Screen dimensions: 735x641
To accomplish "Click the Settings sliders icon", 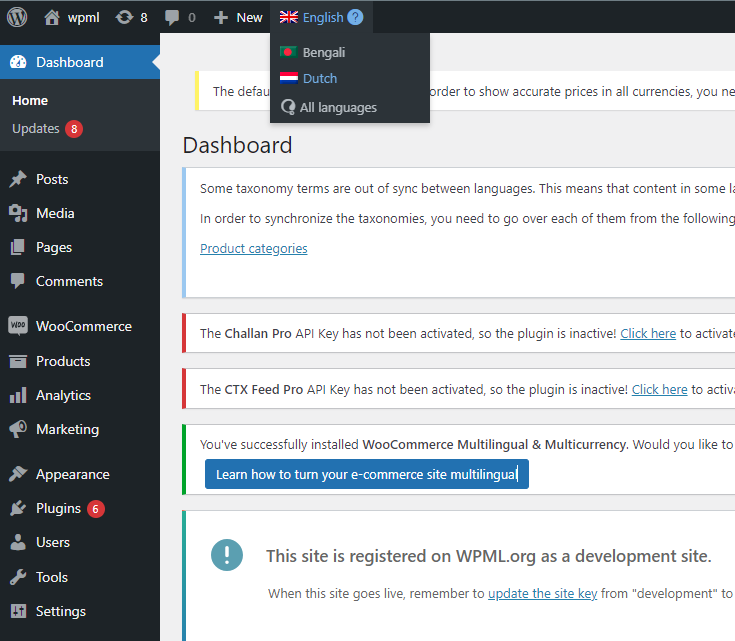I will (x=18, y=611).
